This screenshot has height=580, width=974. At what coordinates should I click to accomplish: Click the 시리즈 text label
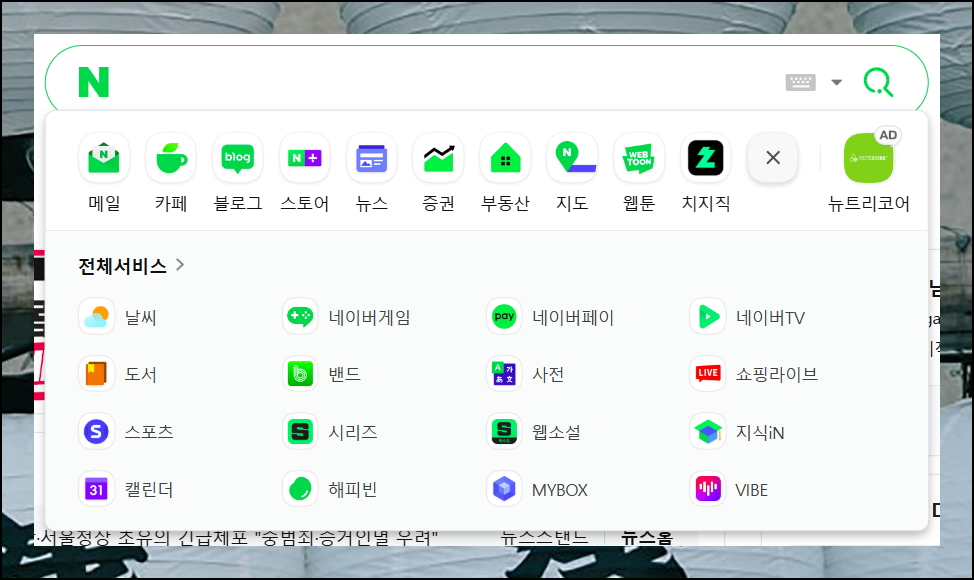(353, 432)
